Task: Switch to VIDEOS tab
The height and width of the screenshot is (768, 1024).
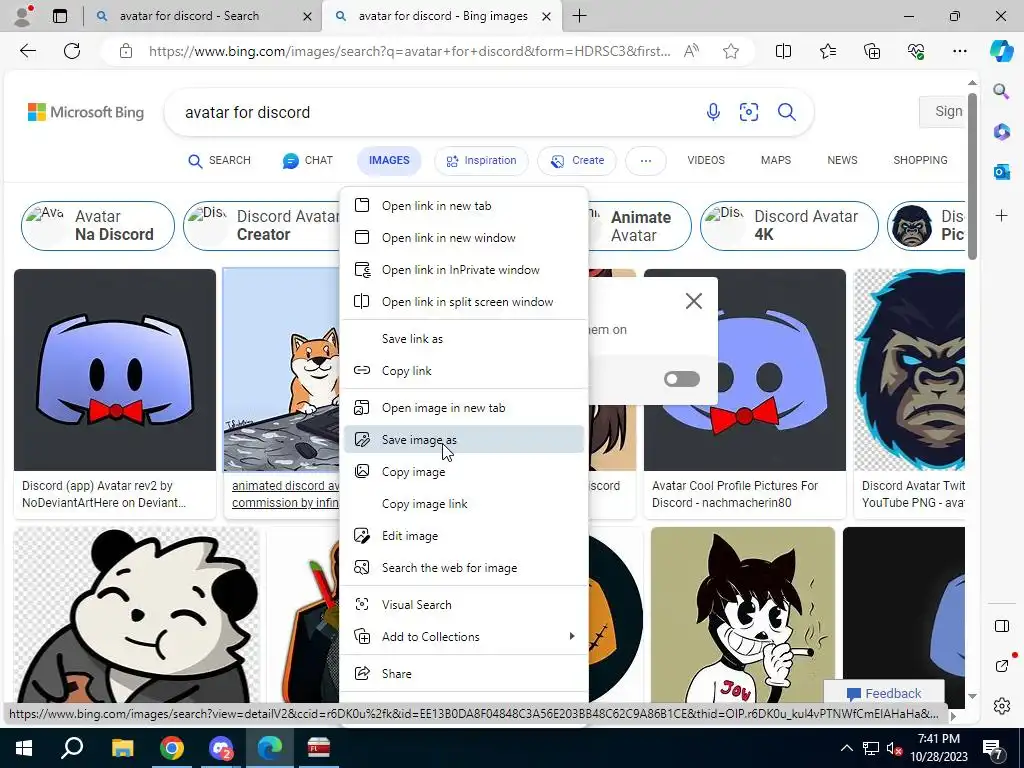Action: pos(706,161)
